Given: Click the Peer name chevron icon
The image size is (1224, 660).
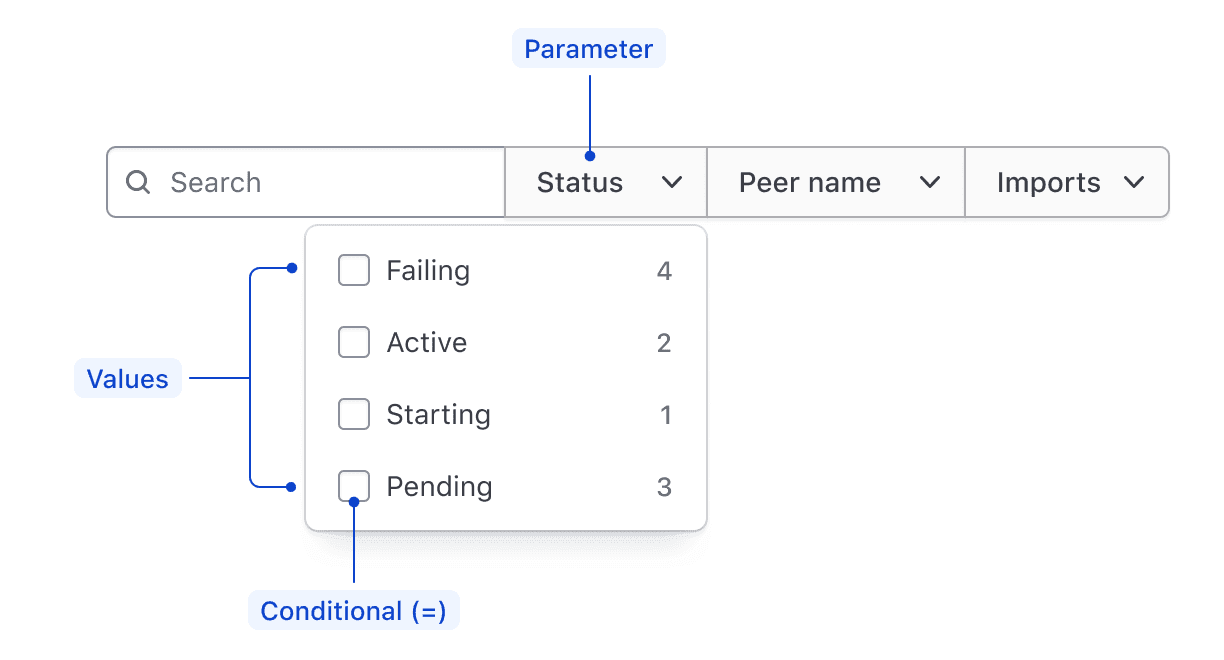Looking at the screenshot, I should tap(932, 182).
